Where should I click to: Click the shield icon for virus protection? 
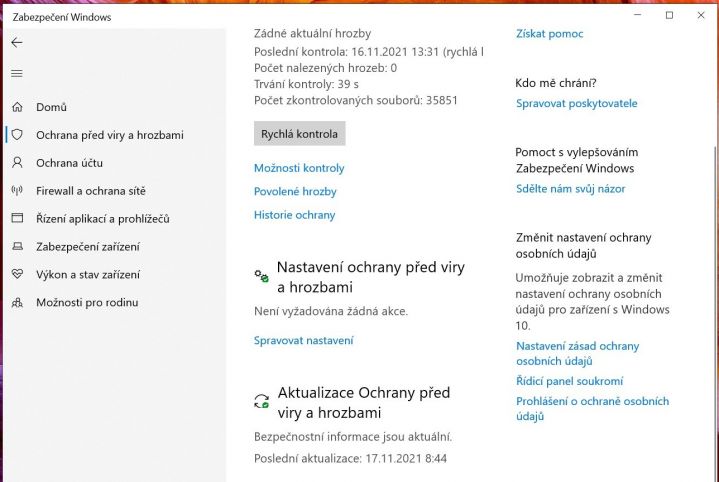coord(17,135)
